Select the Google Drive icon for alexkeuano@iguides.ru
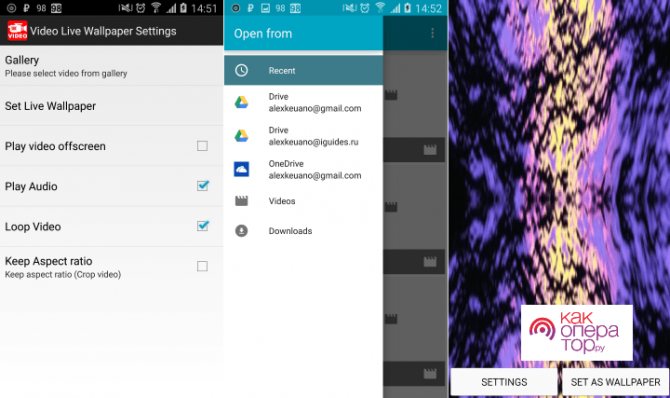Viewport: 670px width, 398px height. click(x=241, y=136)
